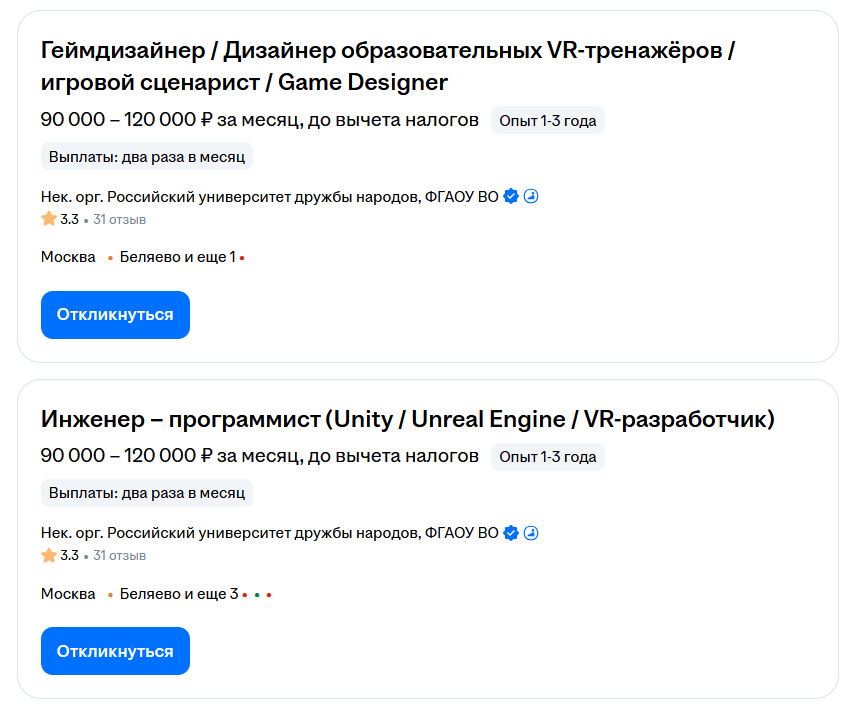Image resolution: width=848 pixels, height=705 pixels.
Task: Click the Опыт 1-3 года tag on first vacancy
Action: [x=548, y=119]
